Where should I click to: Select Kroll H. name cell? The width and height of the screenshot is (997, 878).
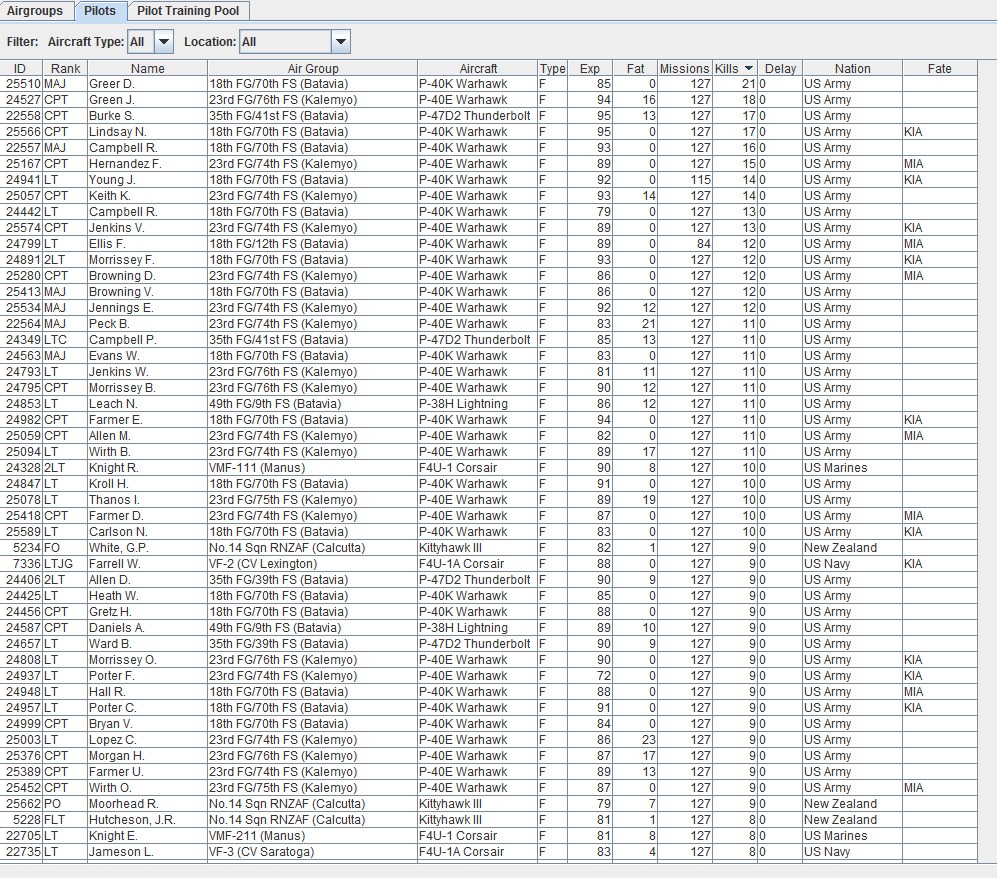[148, 484]
